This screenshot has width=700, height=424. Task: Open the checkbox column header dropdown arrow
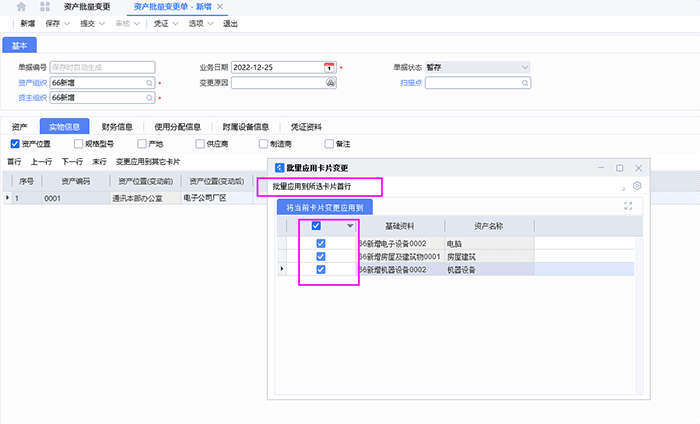(350, 226)
